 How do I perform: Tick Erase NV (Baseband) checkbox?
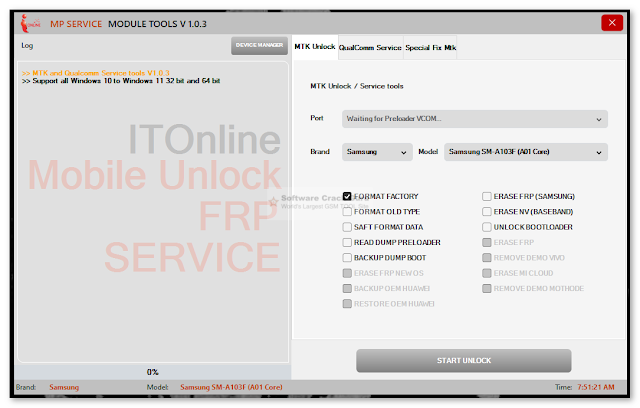(487, 212)
